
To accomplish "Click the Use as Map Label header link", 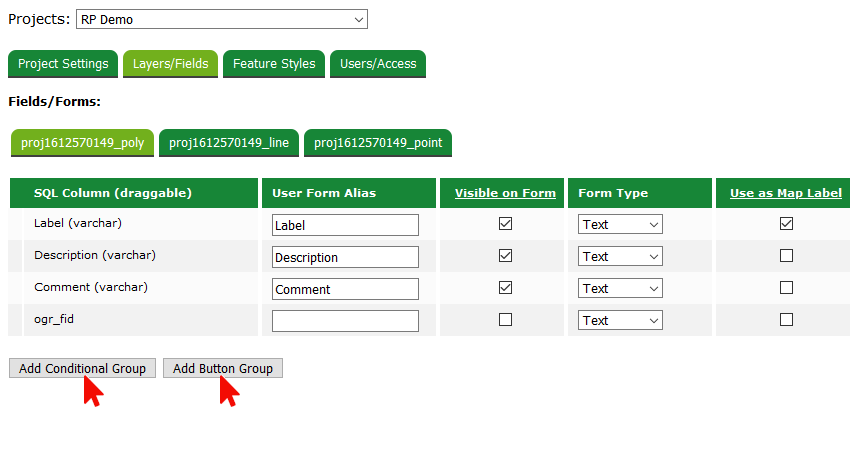I will tap(786, 193).
